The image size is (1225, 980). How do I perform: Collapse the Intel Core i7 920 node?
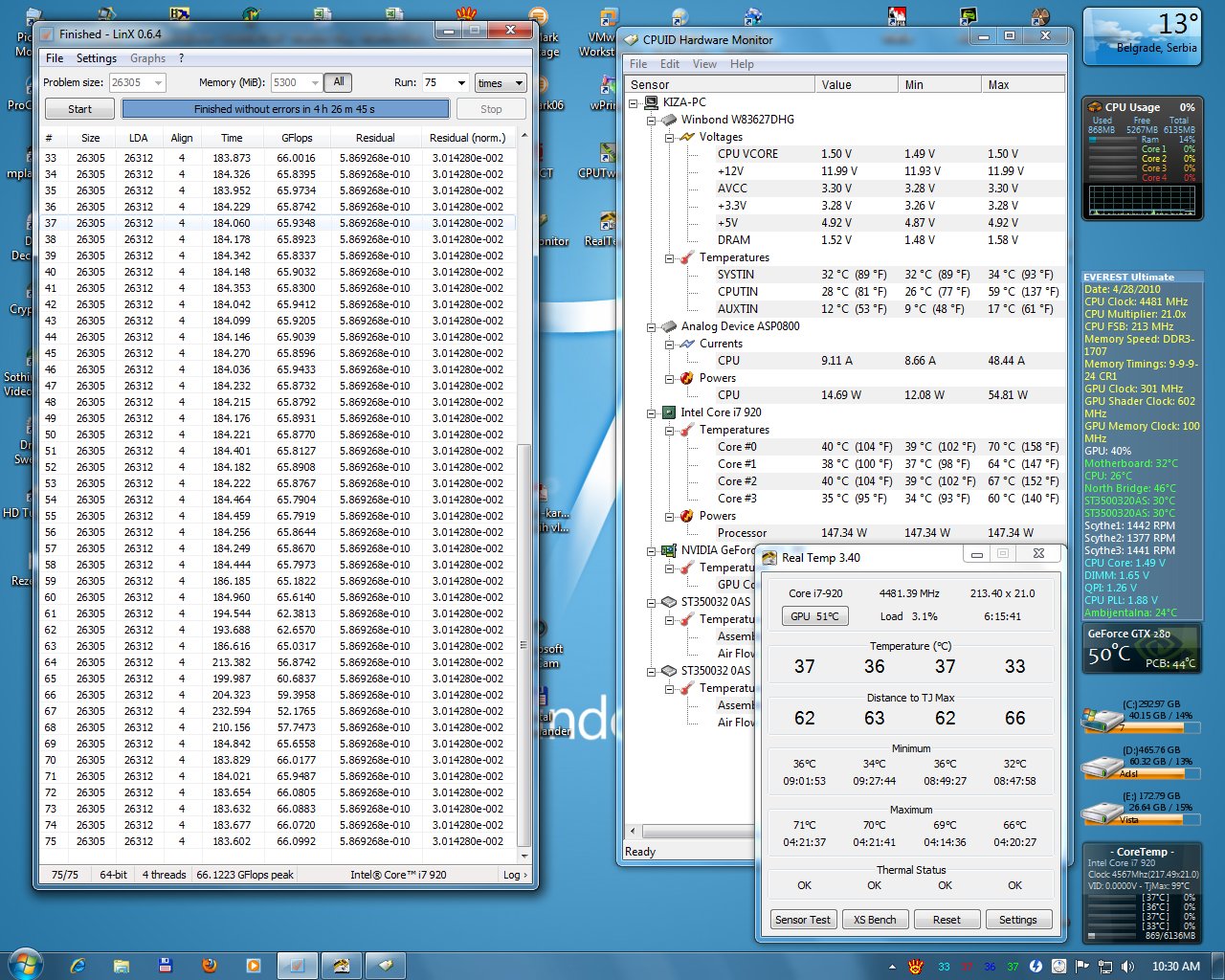[651, 412]
